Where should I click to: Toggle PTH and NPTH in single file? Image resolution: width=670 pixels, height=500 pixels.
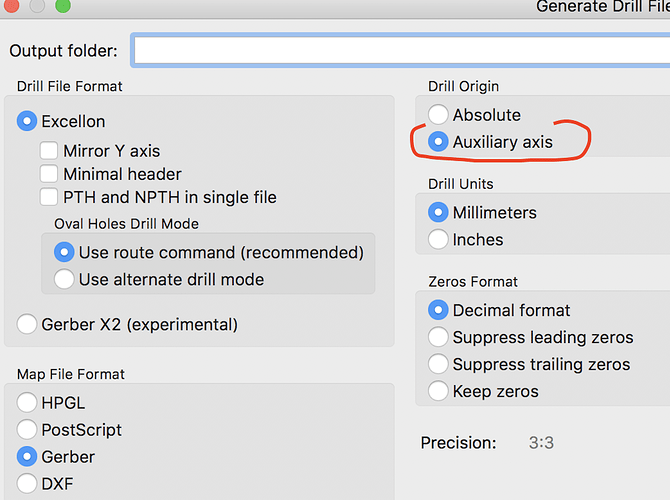49,197
